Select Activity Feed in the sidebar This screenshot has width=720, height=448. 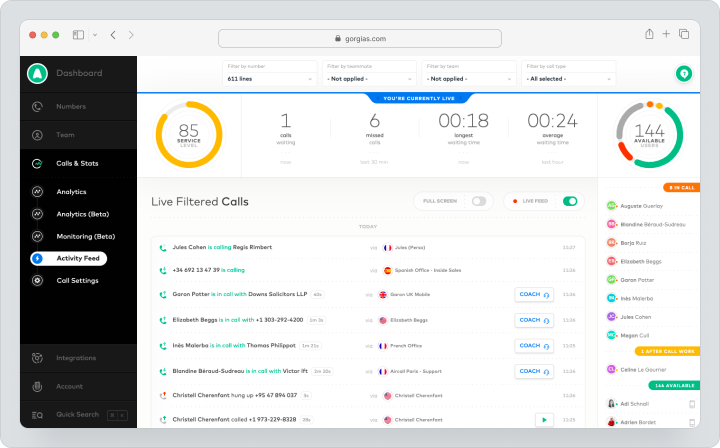tap(68, 258)
